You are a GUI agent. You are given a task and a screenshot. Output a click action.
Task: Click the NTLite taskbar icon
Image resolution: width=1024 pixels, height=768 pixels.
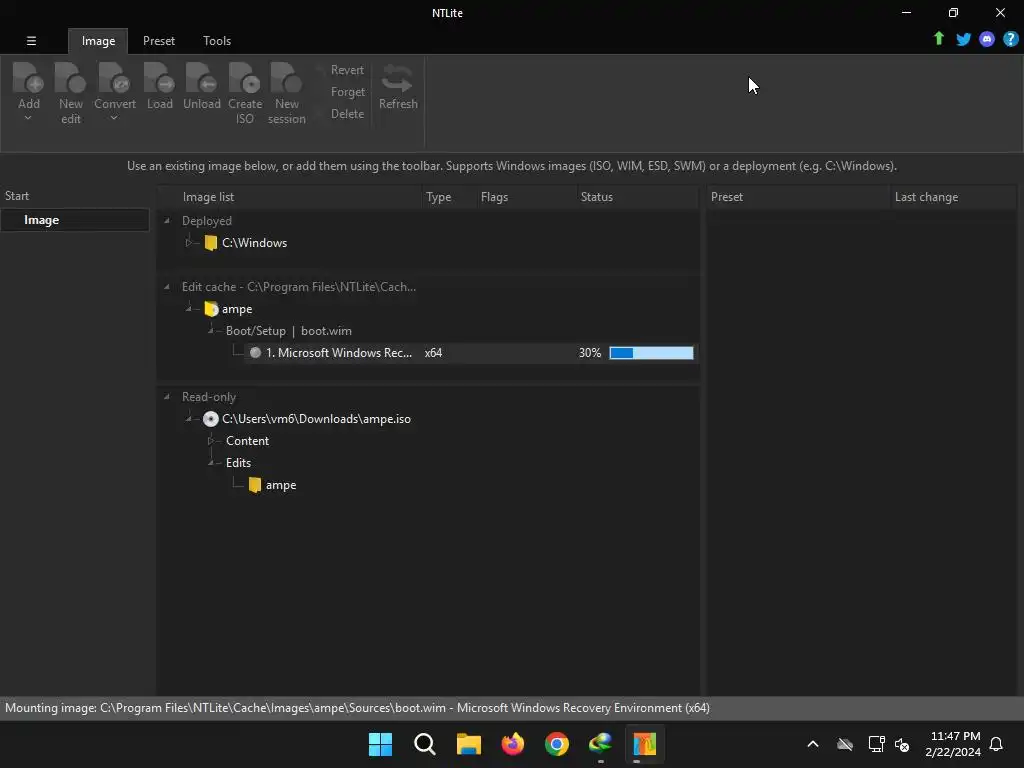tap(644, 744)
